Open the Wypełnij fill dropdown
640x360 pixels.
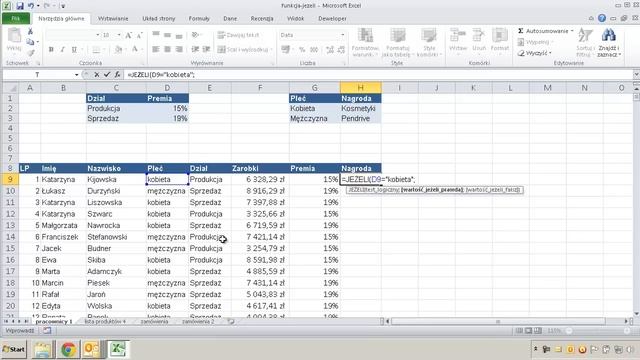[x=535, y=42]
